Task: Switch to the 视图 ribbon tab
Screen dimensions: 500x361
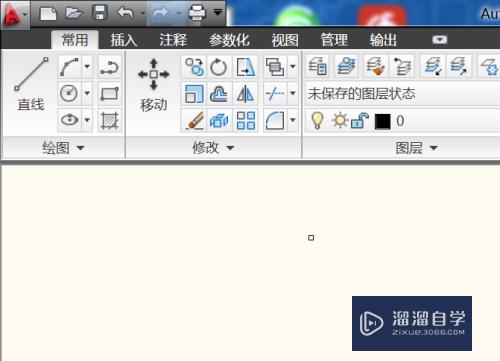Action: 285,40
